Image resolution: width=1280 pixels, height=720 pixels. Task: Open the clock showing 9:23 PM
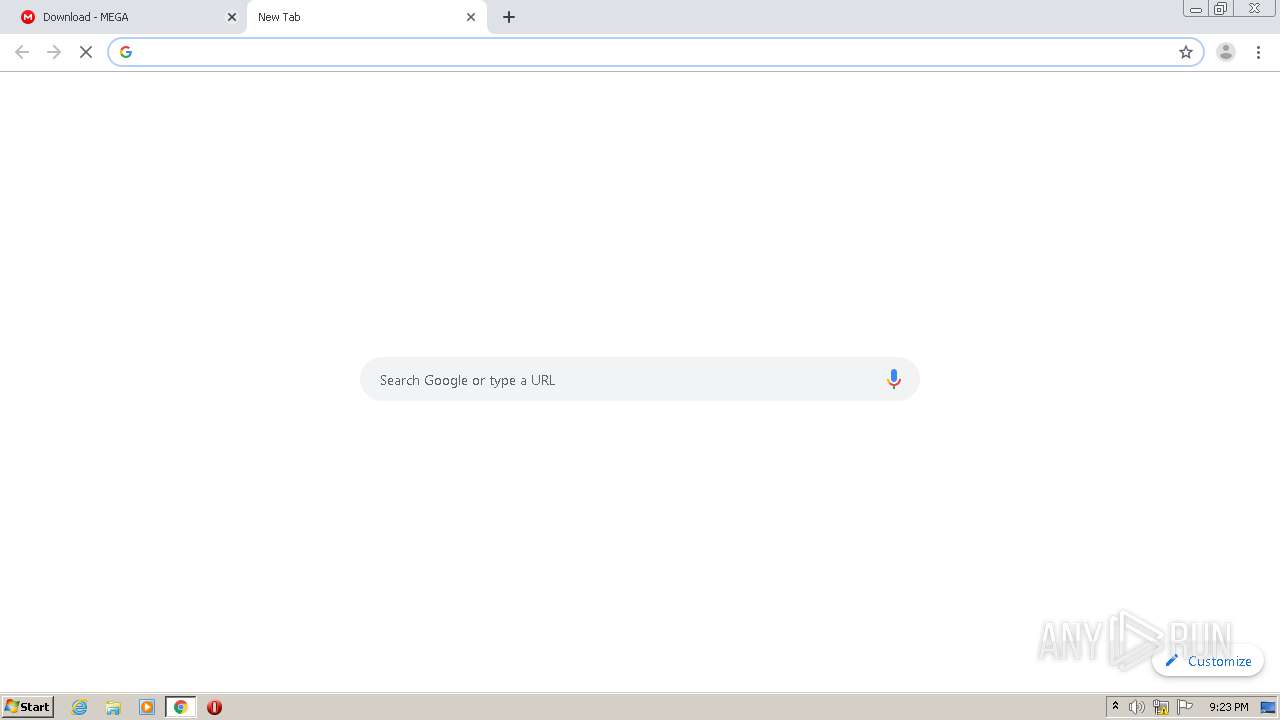click(1228, 707)
